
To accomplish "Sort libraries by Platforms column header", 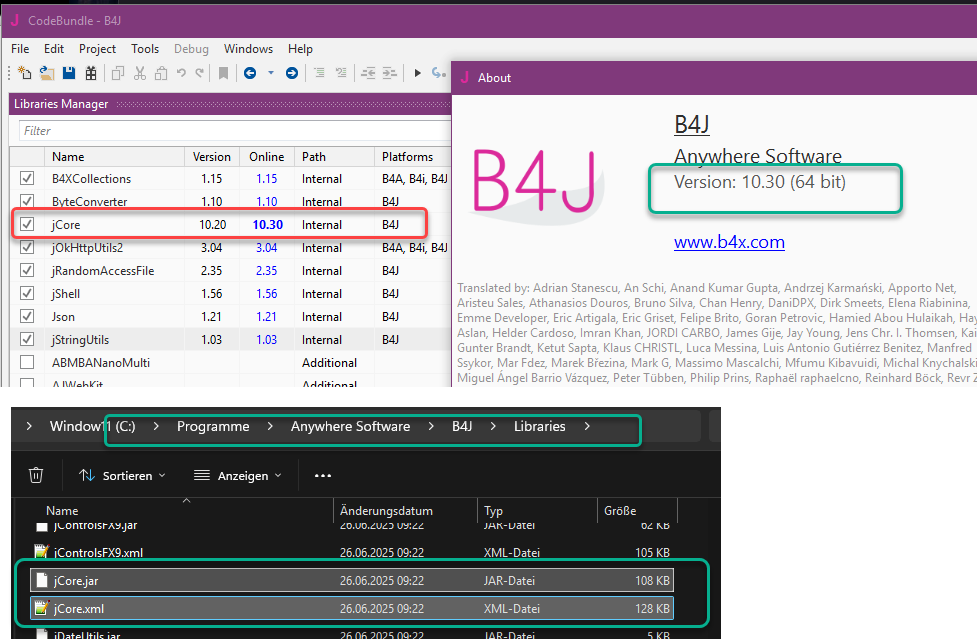I will (x=411, y=157).
